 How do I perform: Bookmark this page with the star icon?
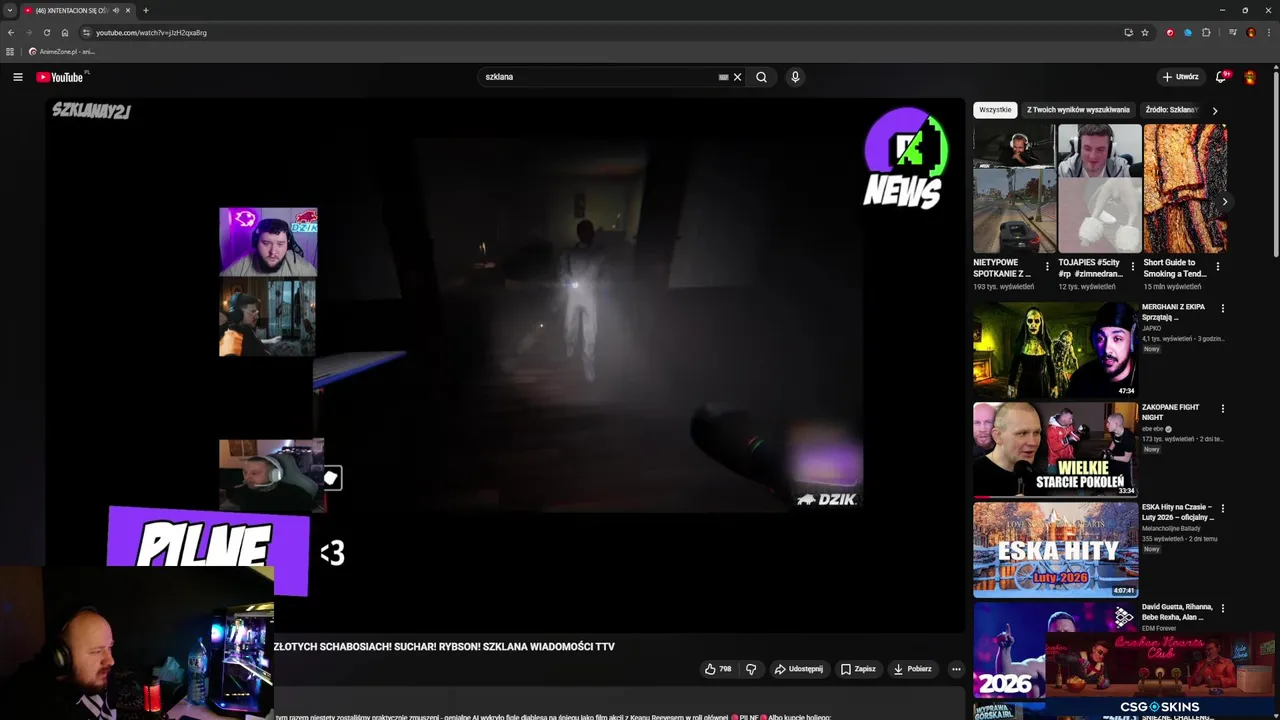[x=1145, y=32]
